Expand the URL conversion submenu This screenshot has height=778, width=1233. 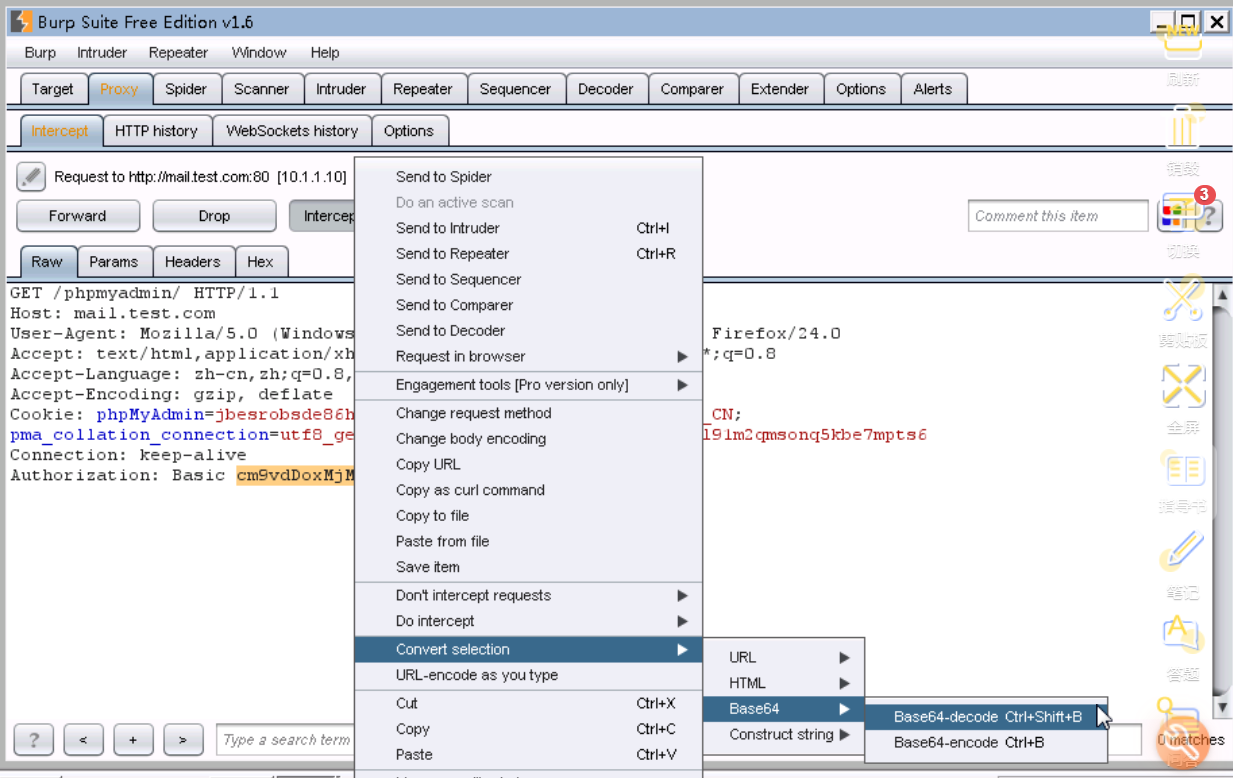[x=784, y=657]
